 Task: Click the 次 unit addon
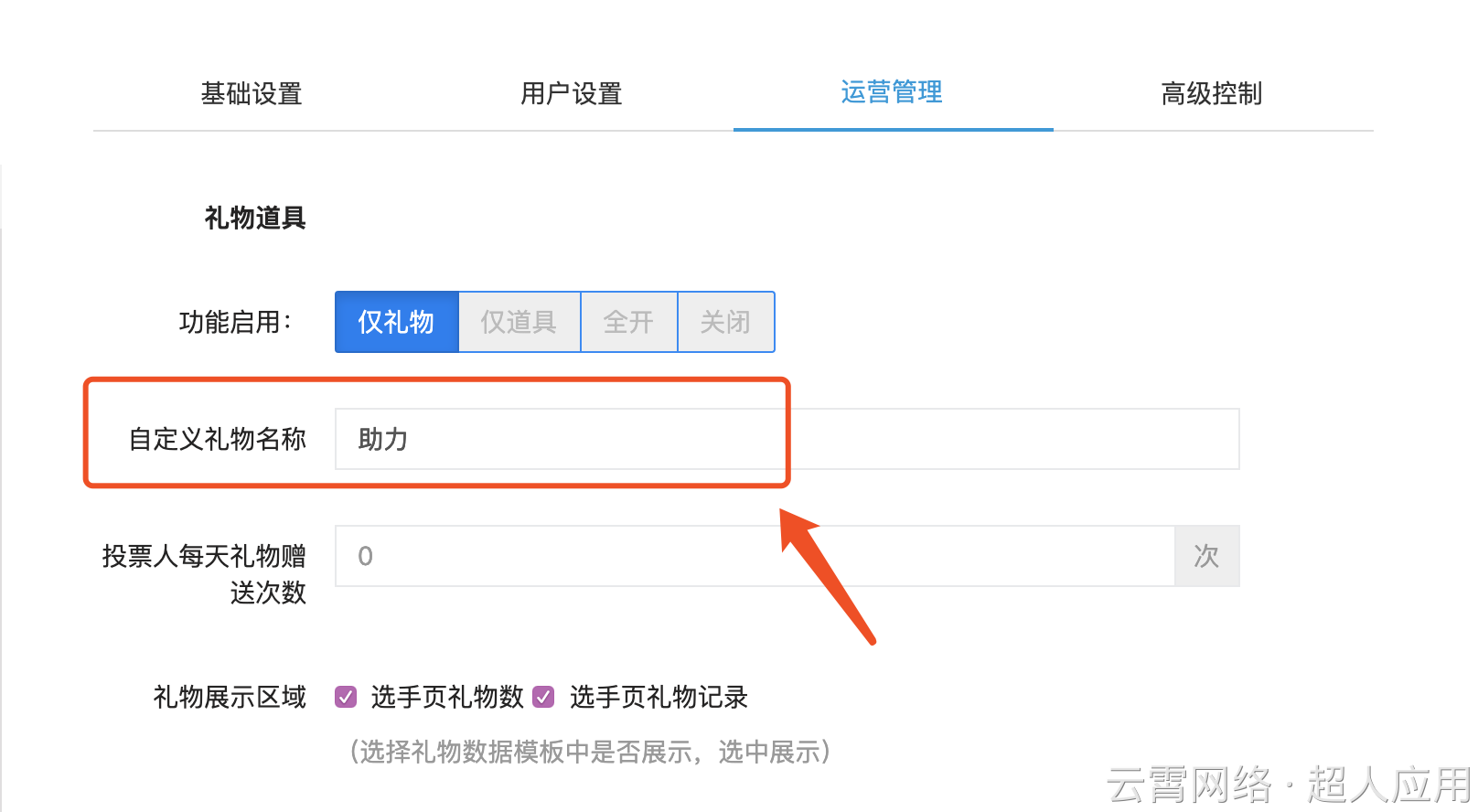pos(1206,556)
